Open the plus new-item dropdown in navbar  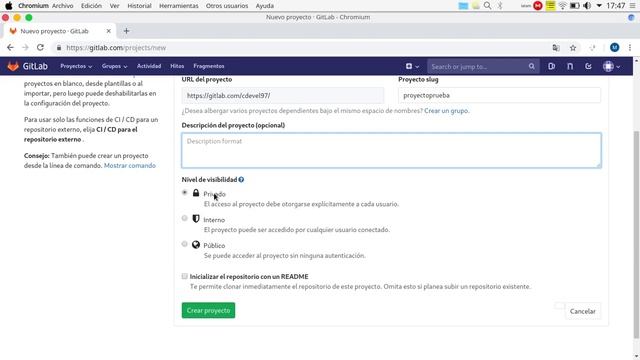point(412,66)
